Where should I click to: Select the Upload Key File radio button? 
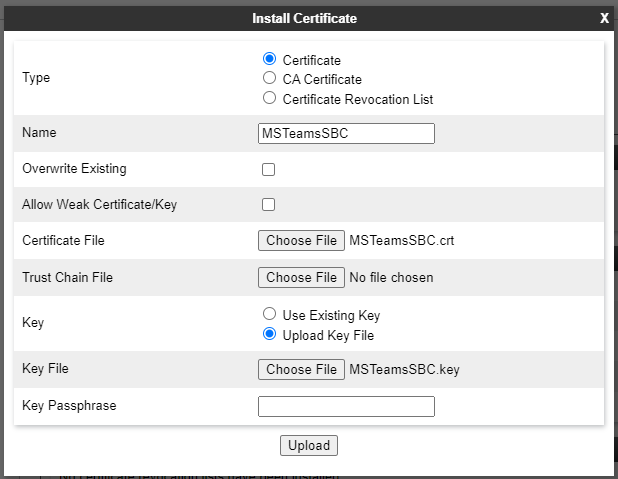click(270, 334)
